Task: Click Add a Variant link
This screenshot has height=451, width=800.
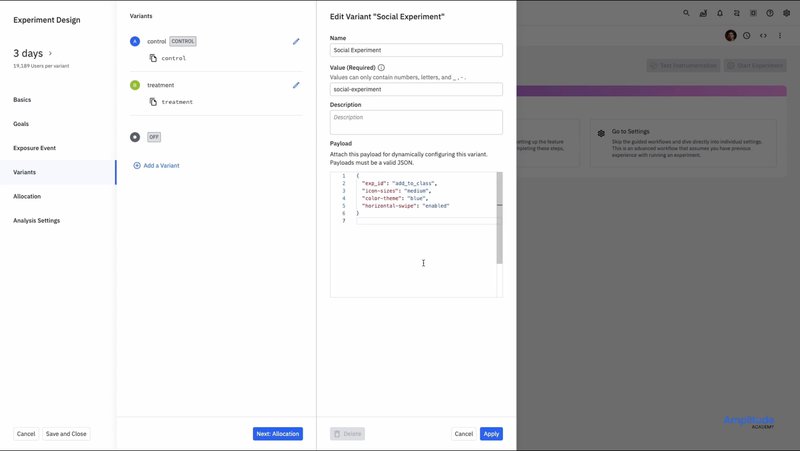Action: click(157, 165)
